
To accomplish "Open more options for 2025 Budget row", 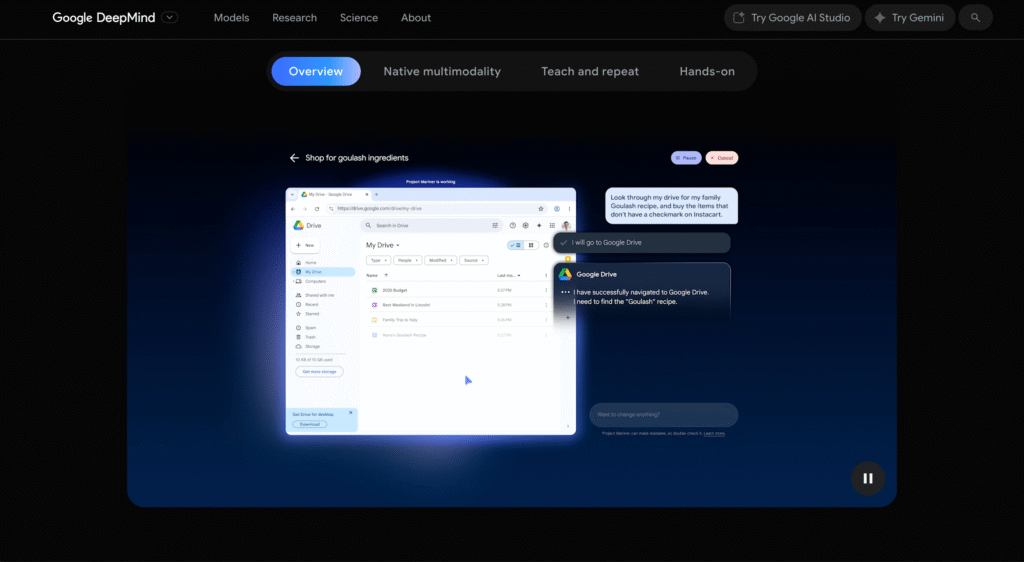I will [546, 290].
